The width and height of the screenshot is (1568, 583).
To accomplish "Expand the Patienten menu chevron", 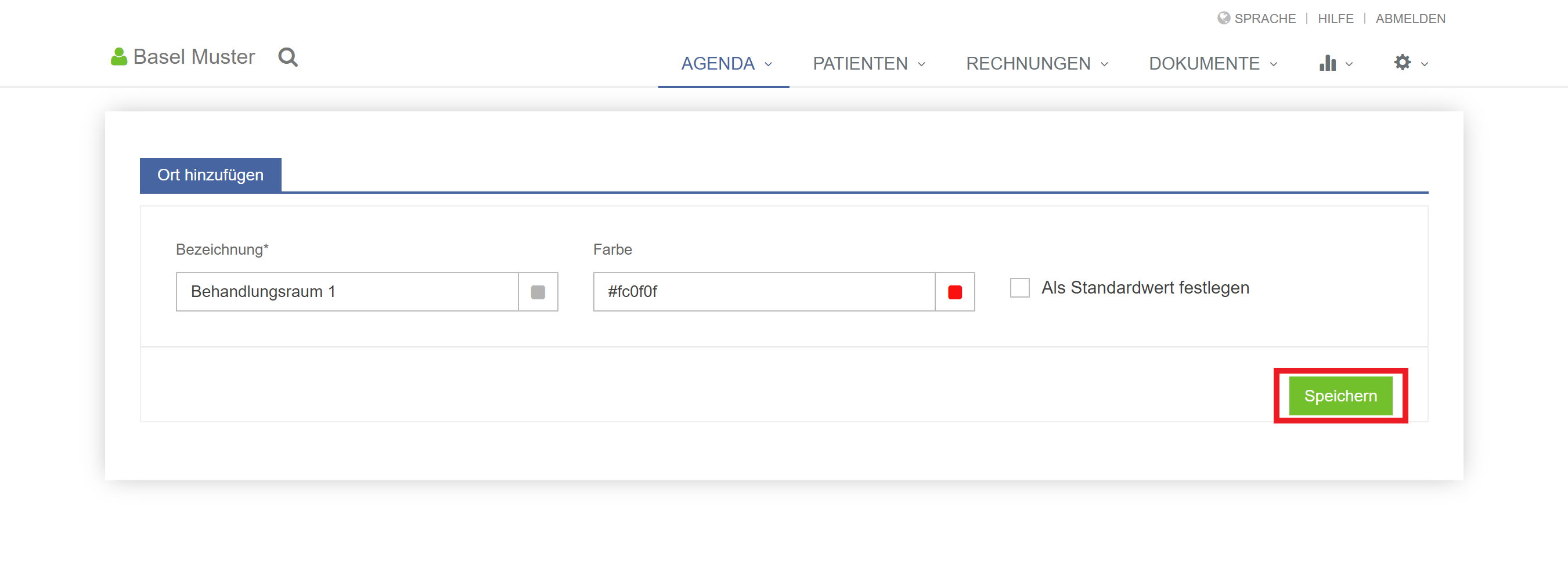I will (x=921, y=64).
